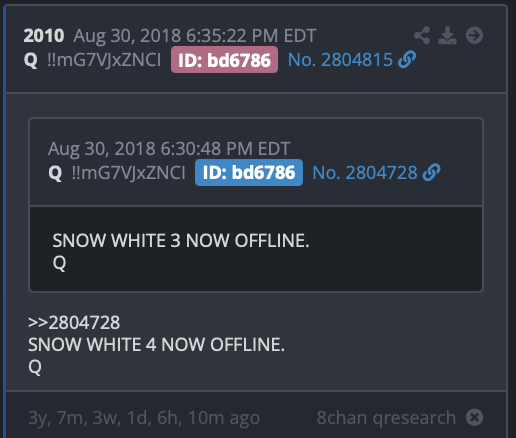Screen dimensions: 516x438
Task: Click the quoted 6:30:48 PM EDT timestamp
Action: pyautogui.click(x=225, y=149)
